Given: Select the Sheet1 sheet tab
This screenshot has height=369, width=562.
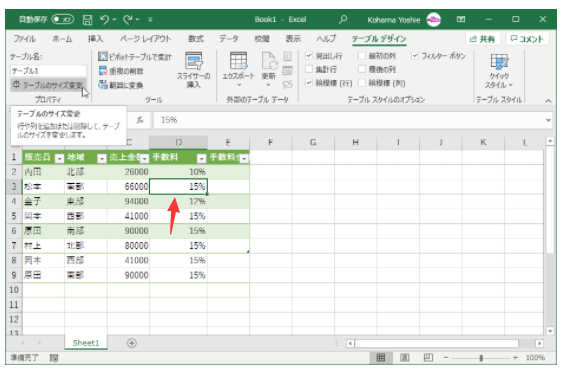Looking at the screenshot, I should (x=86, y=343).
